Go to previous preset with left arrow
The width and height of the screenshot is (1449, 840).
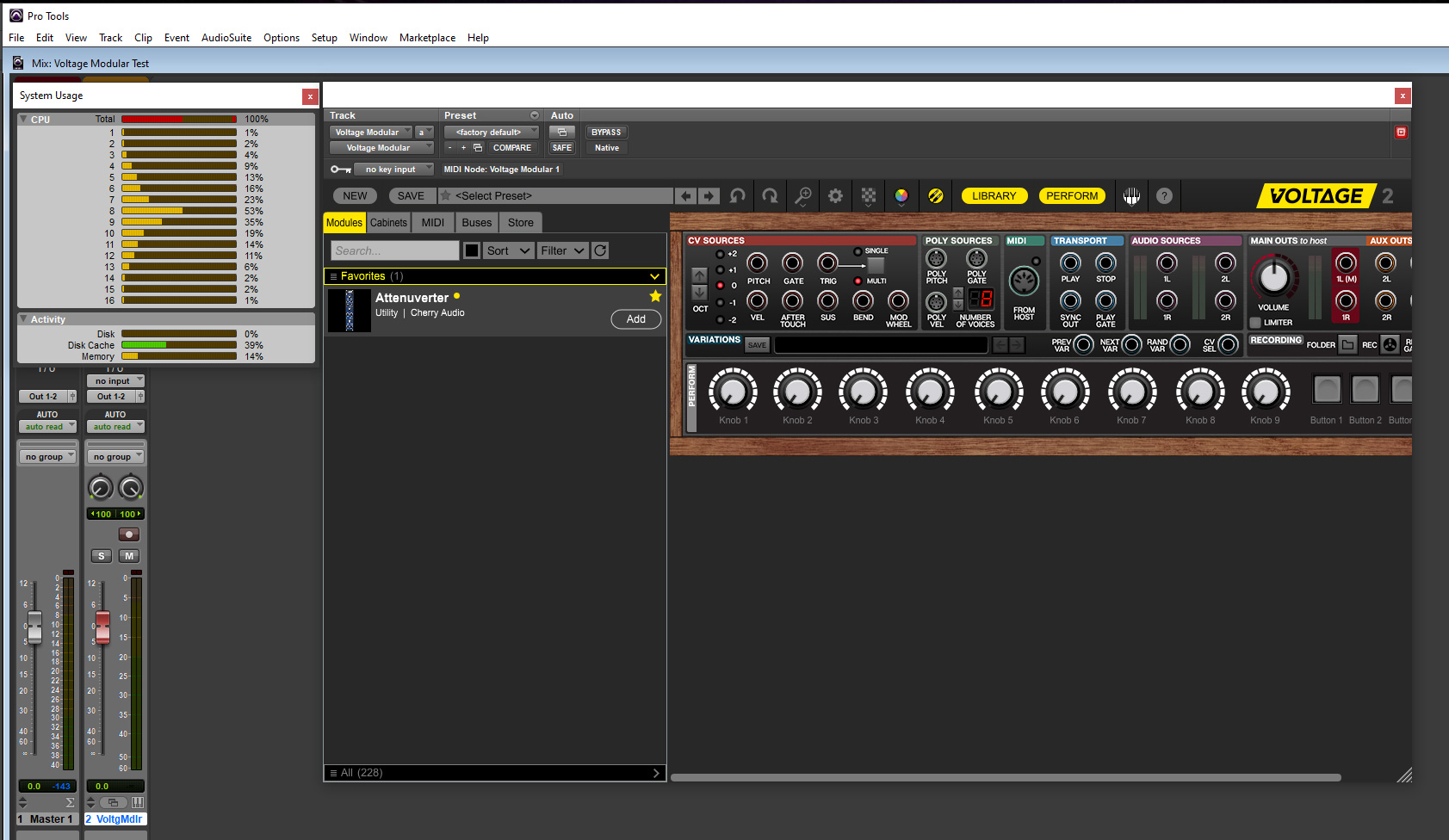tap(685, 196)
